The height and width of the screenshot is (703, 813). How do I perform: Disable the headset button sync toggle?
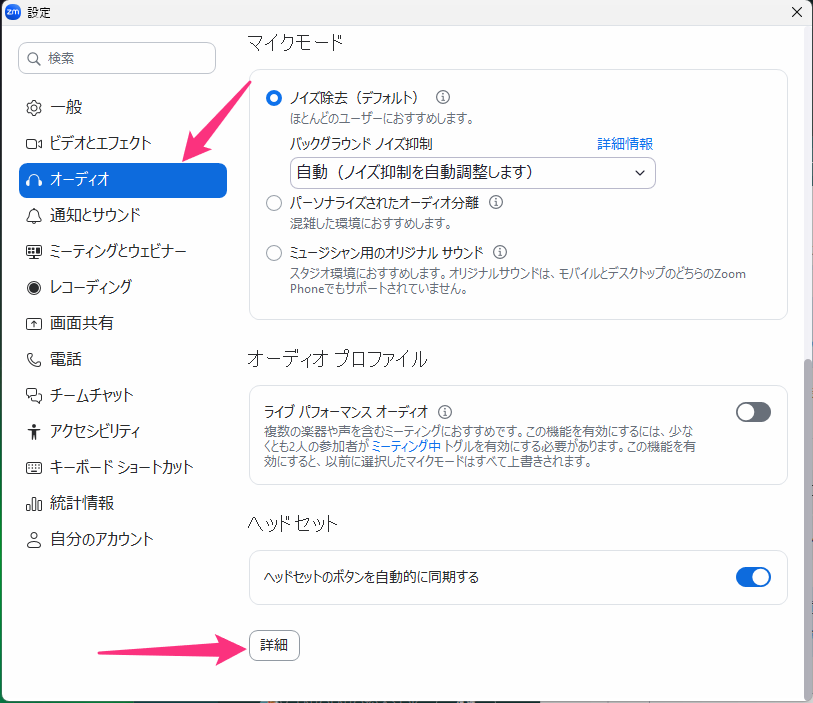click(753, 577)
